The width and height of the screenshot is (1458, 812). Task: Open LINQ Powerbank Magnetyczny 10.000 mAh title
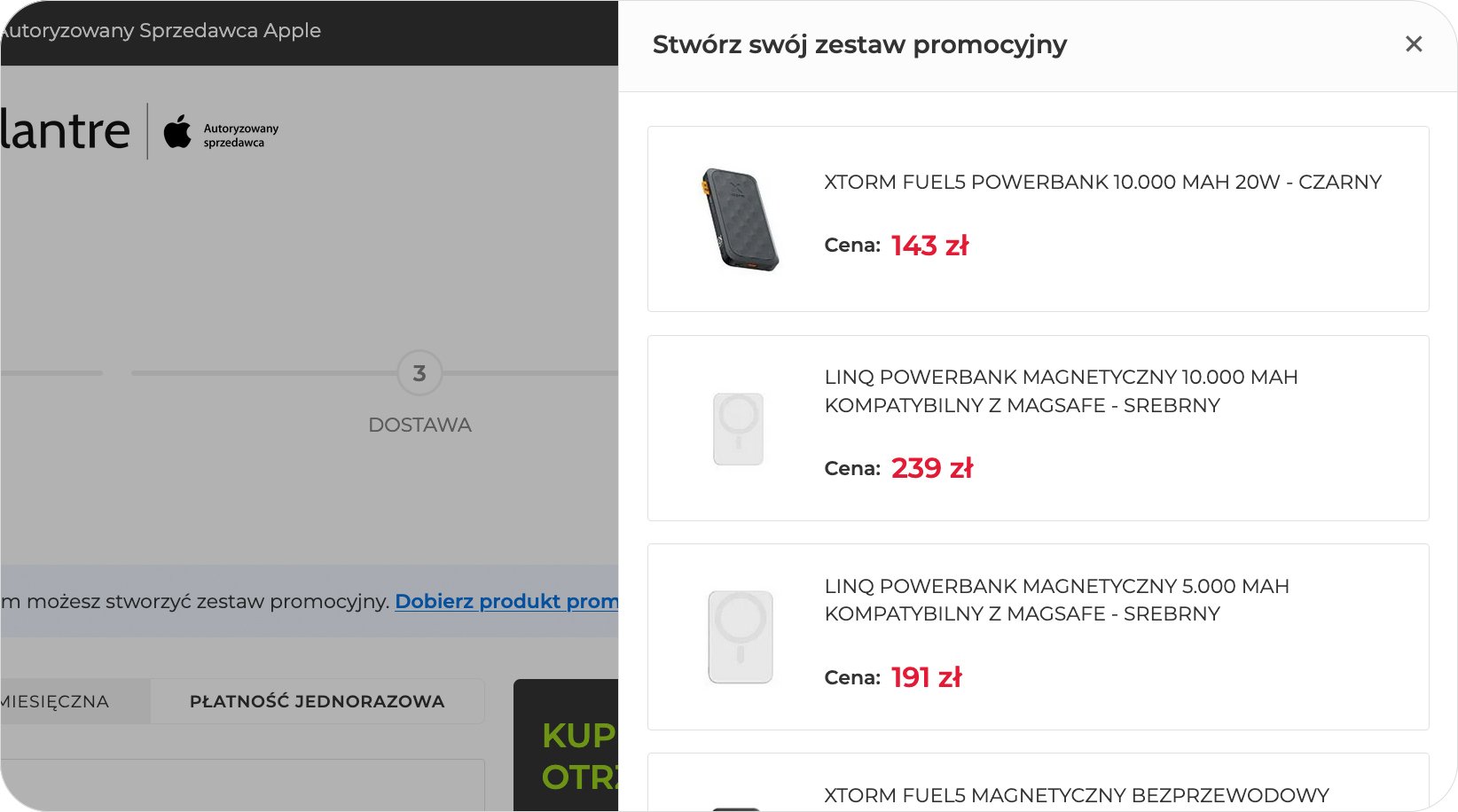[x=1061, y=391]
